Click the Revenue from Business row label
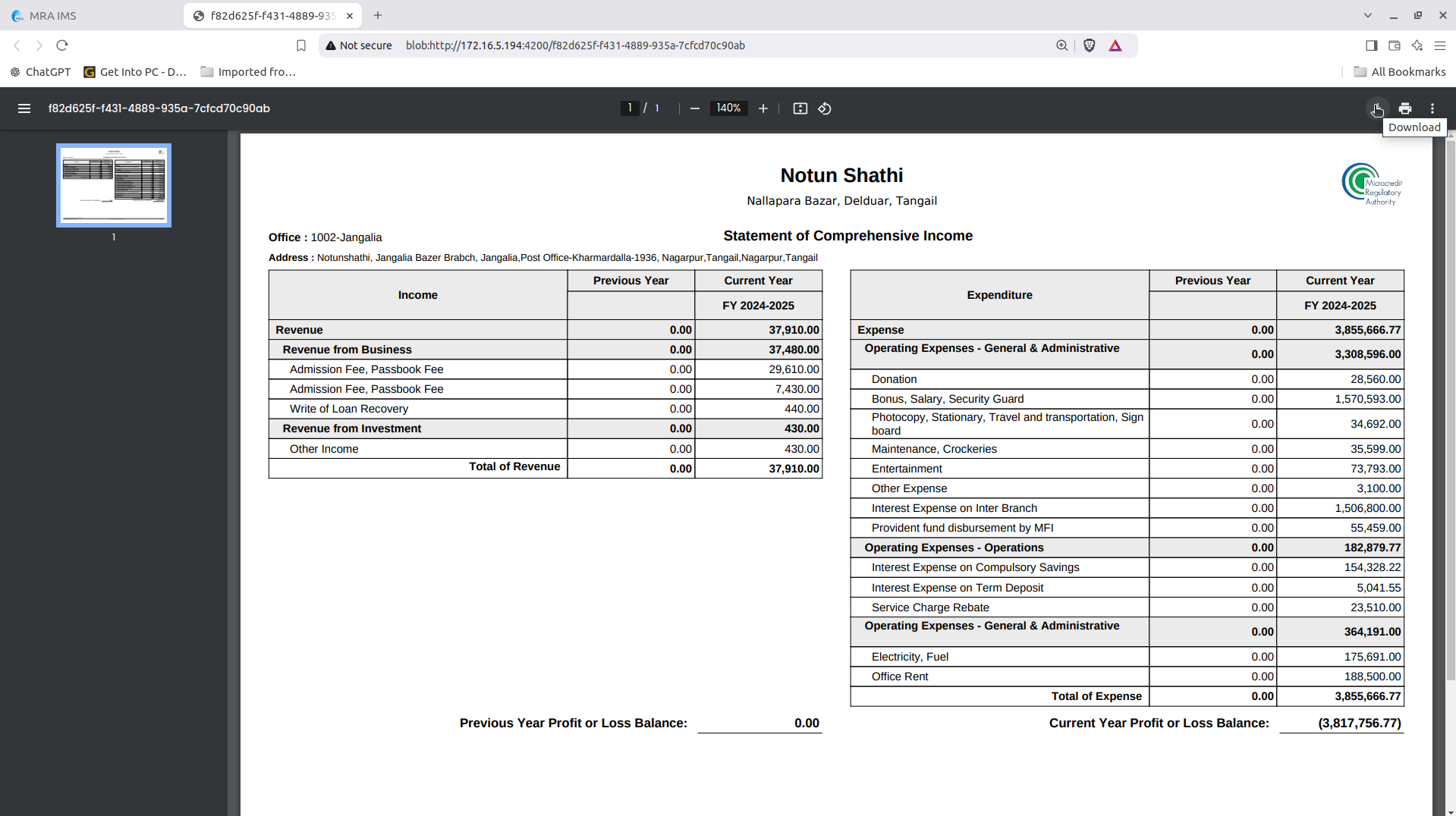The image size is (1456, 816). click(347, 350)
